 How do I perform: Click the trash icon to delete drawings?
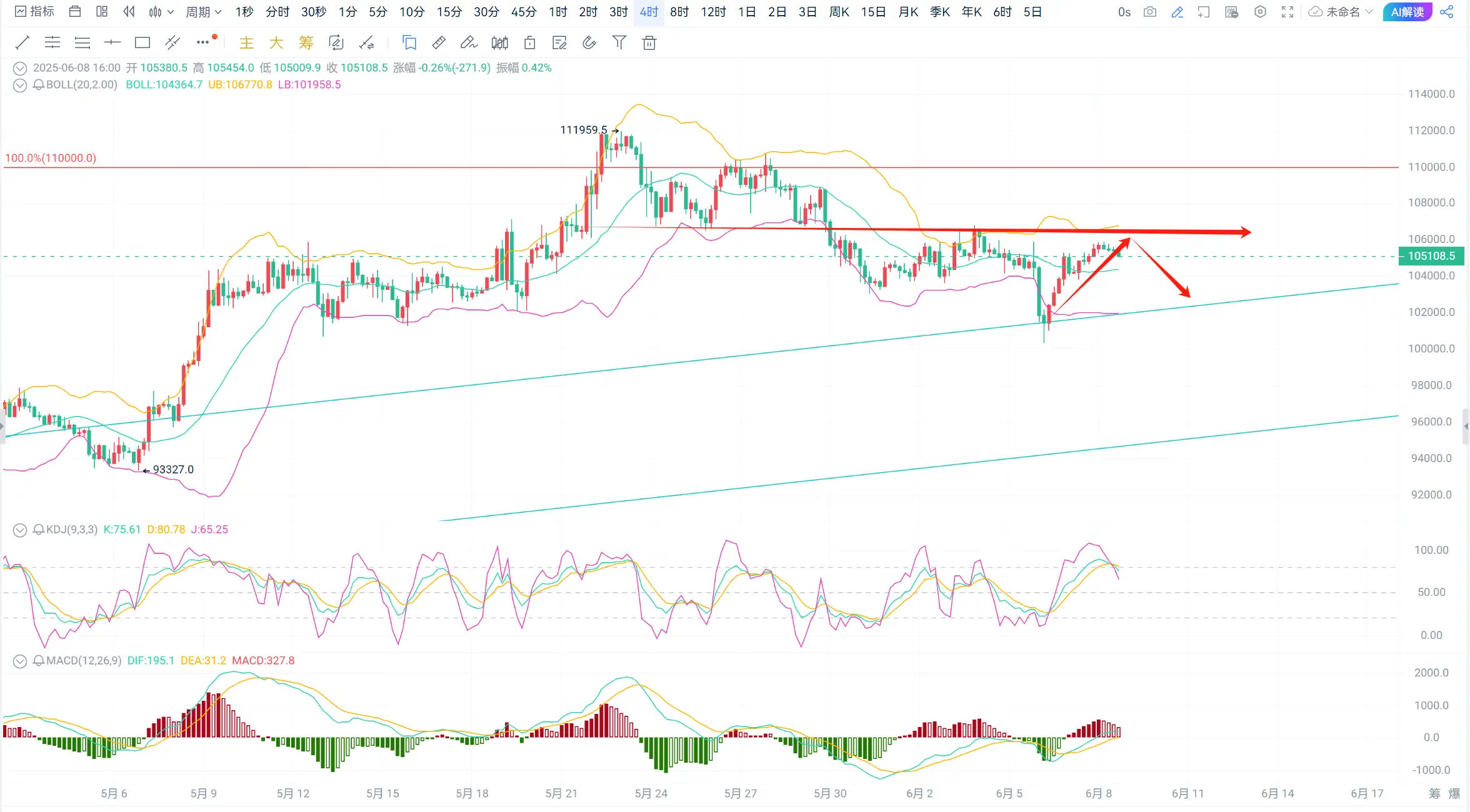coord(649,42)
